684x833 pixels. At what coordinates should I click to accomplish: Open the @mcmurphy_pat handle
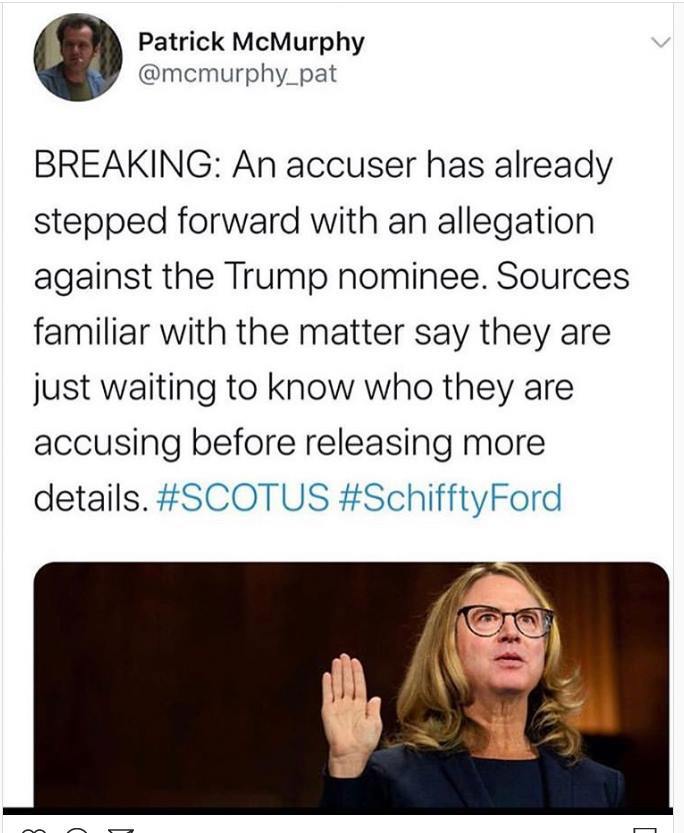237,74
